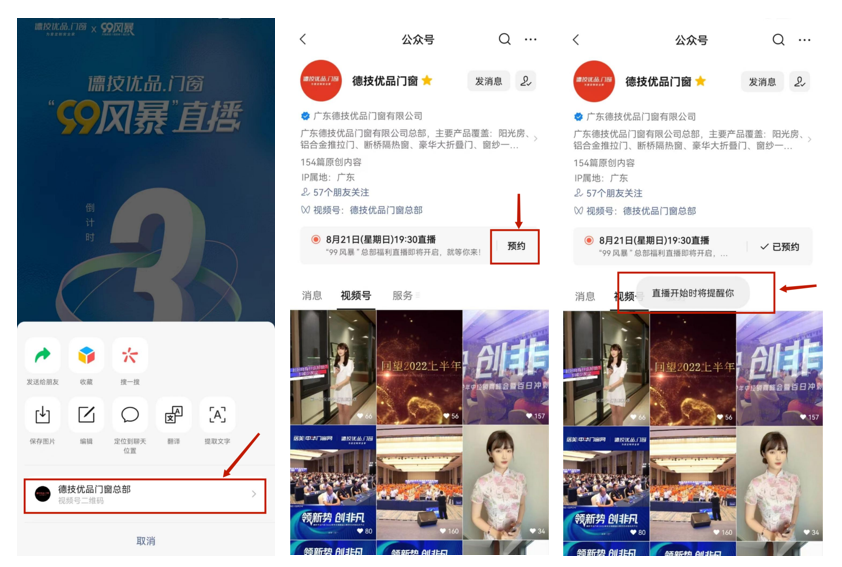Tap 定位到聊天位置 chat bubble icon

click(x=130, y=415)
